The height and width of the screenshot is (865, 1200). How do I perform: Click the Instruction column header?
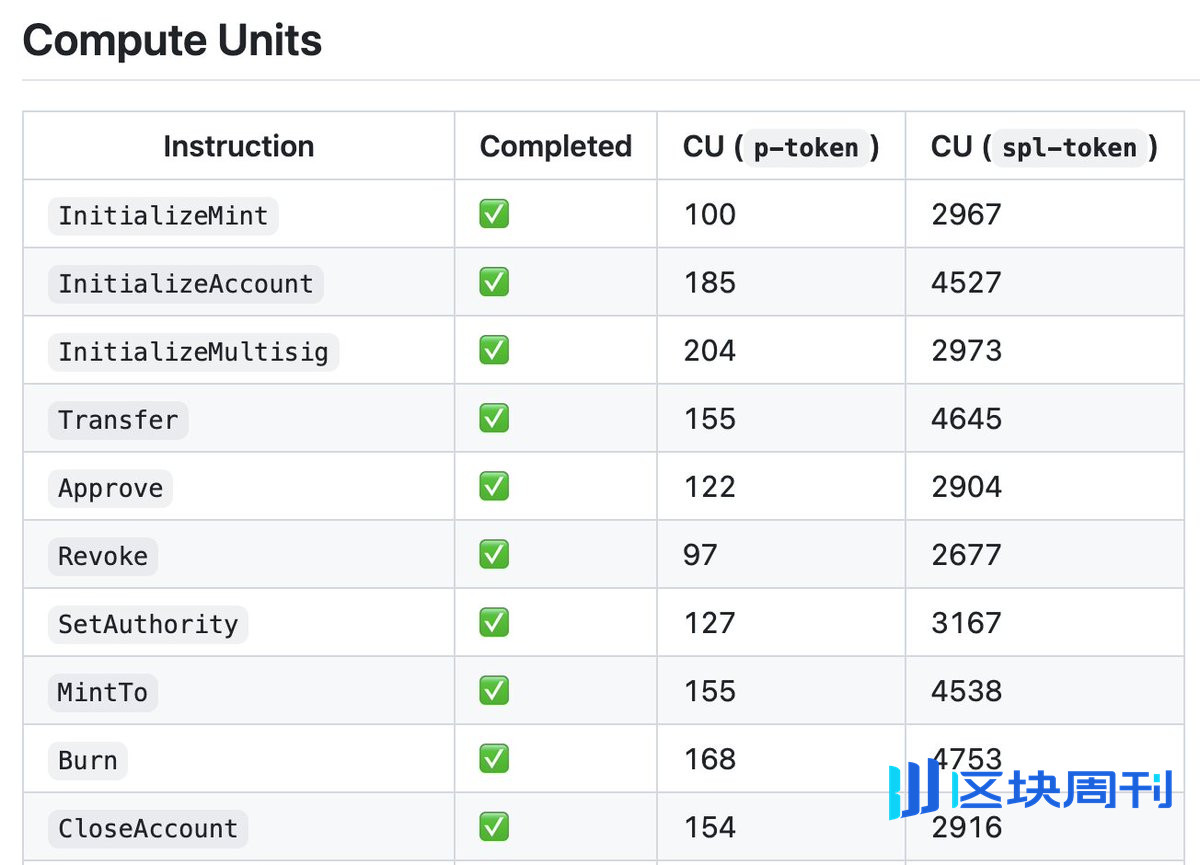point(238,147)
